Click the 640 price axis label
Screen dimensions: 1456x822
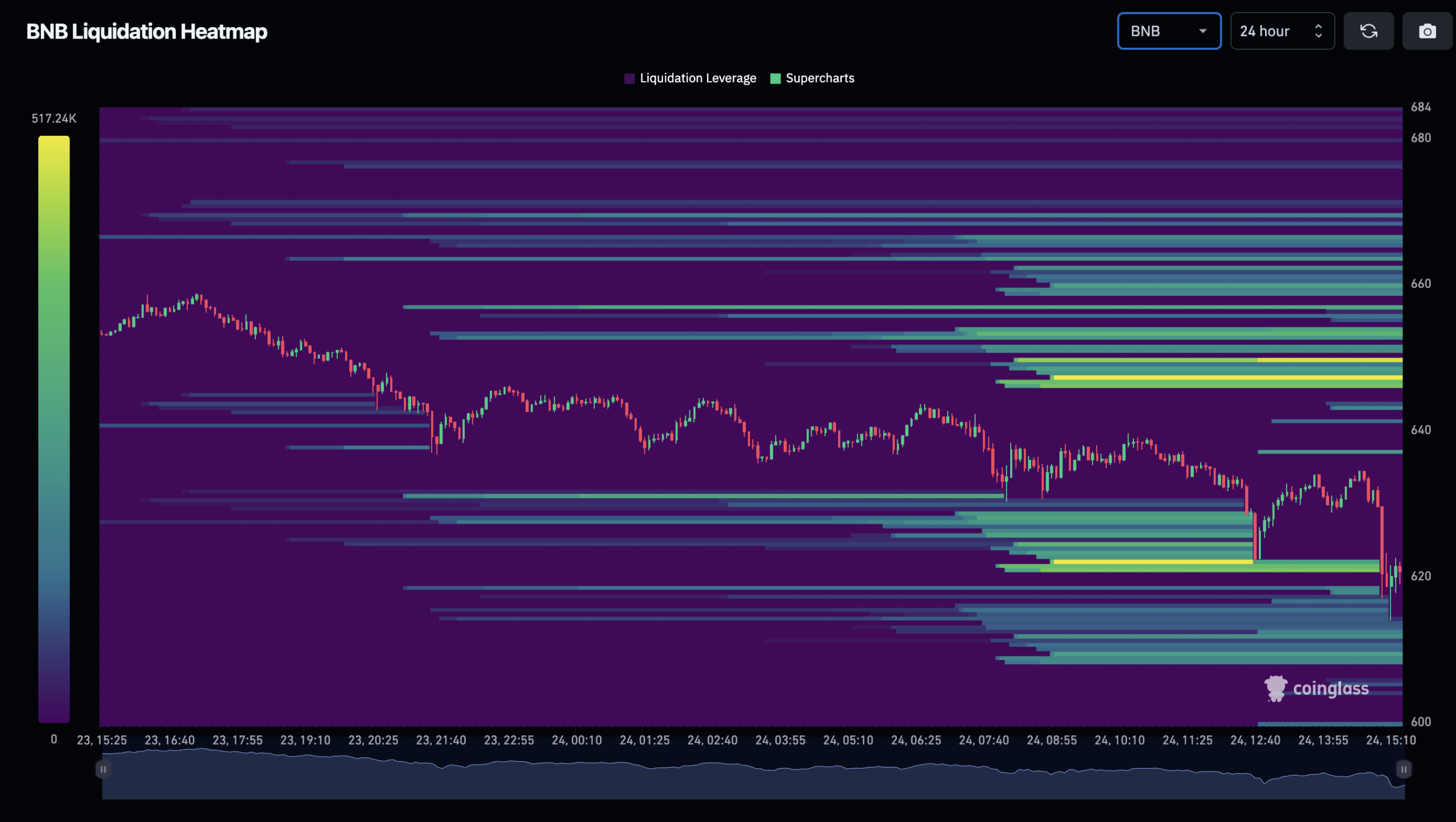tap(1421, 430)
